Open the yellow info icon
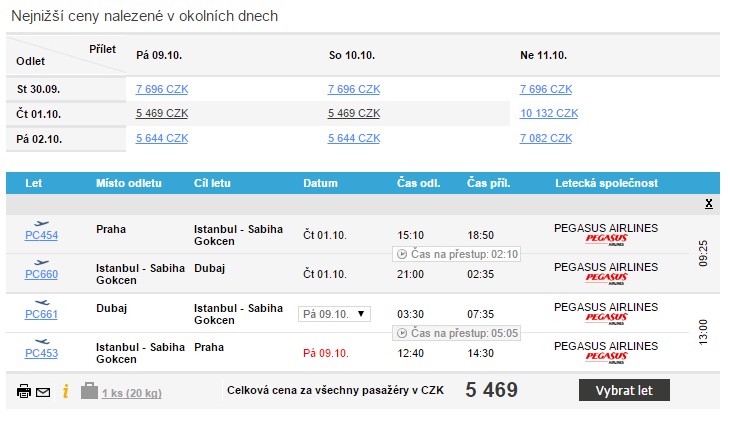 tap(66, 391)
